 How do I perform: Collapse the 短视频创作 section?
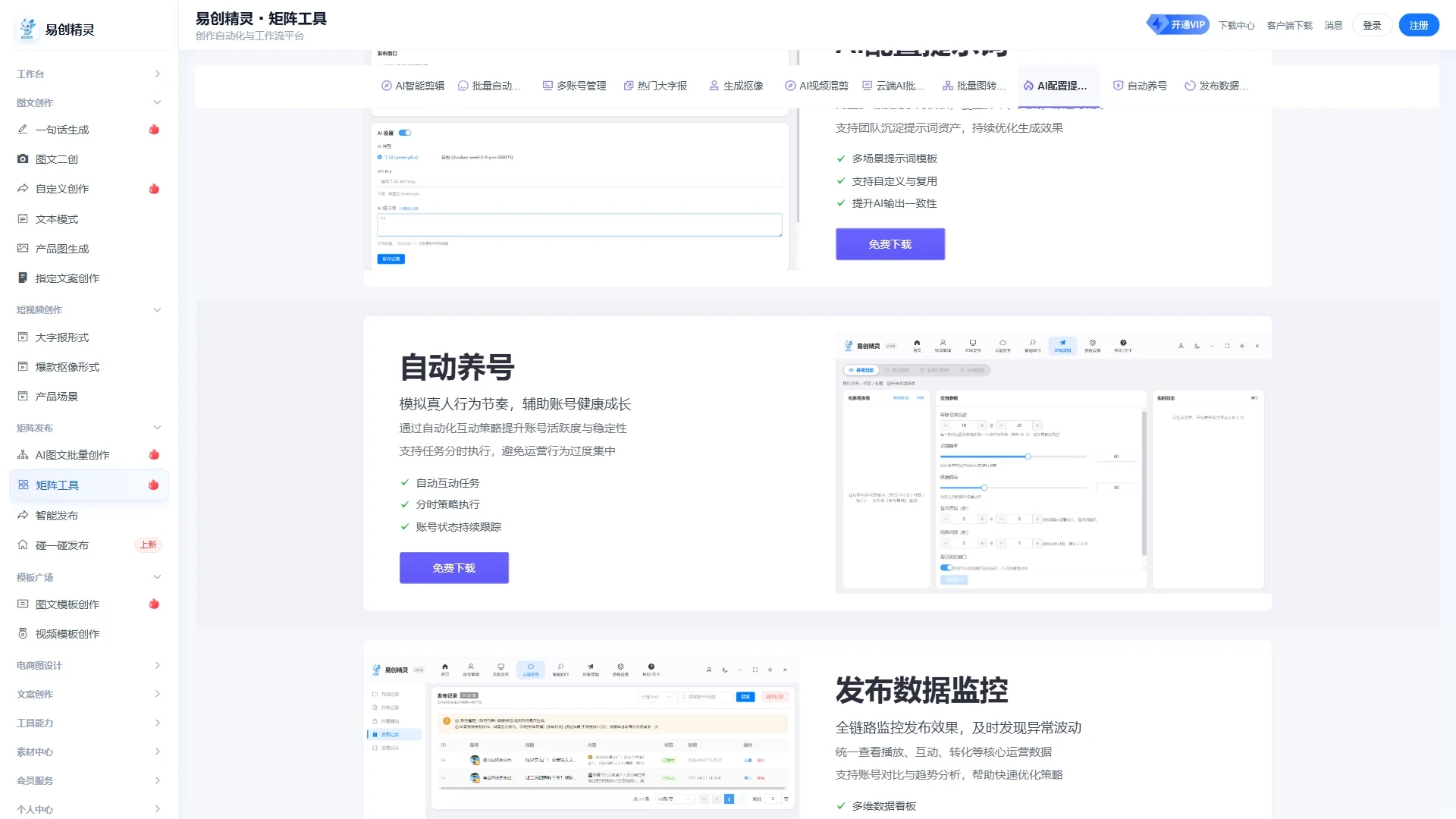click(89, 310)
